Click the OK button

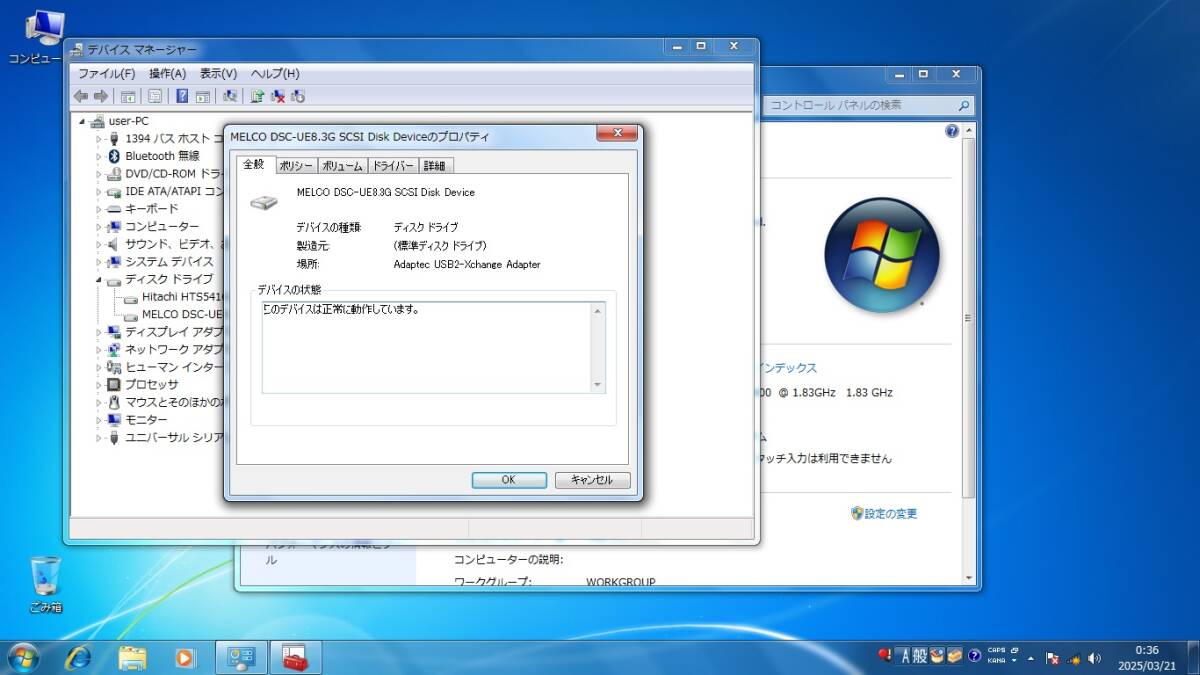pyautogui.click(x=509, y=480)
